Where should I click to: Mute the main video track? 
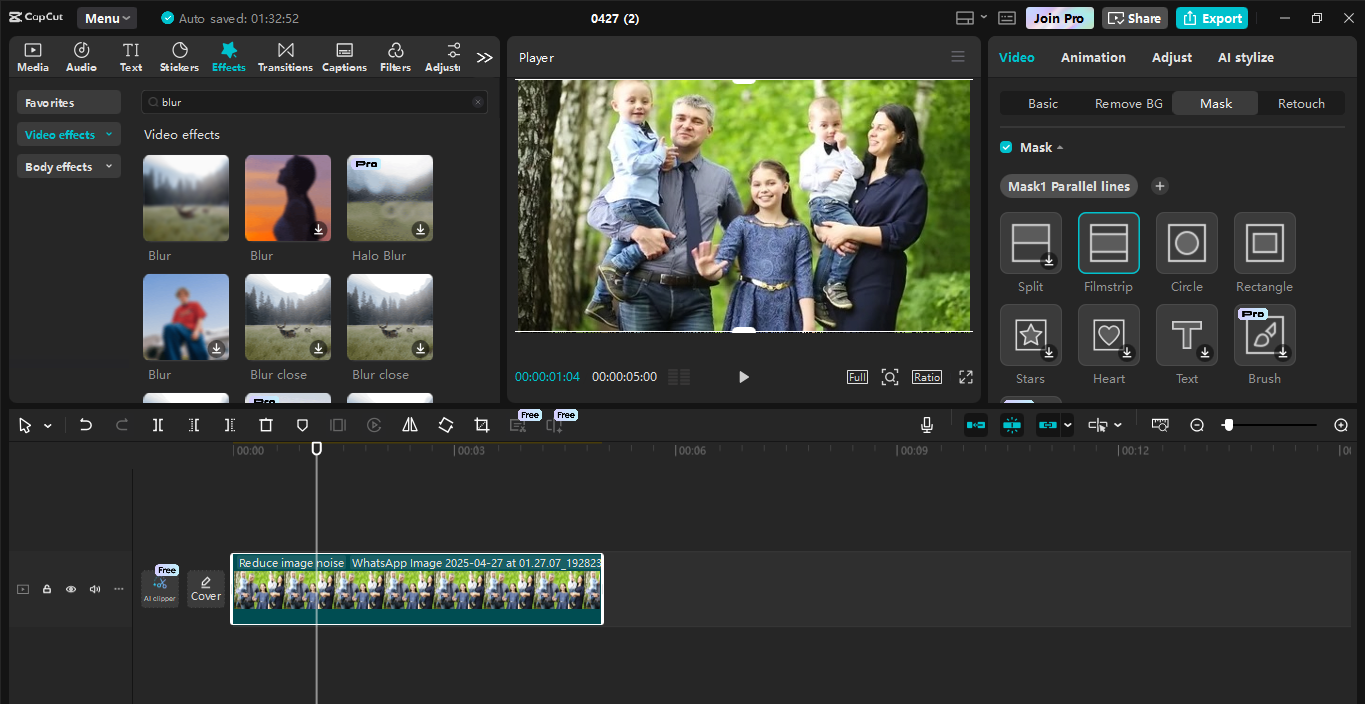point(95,589)
